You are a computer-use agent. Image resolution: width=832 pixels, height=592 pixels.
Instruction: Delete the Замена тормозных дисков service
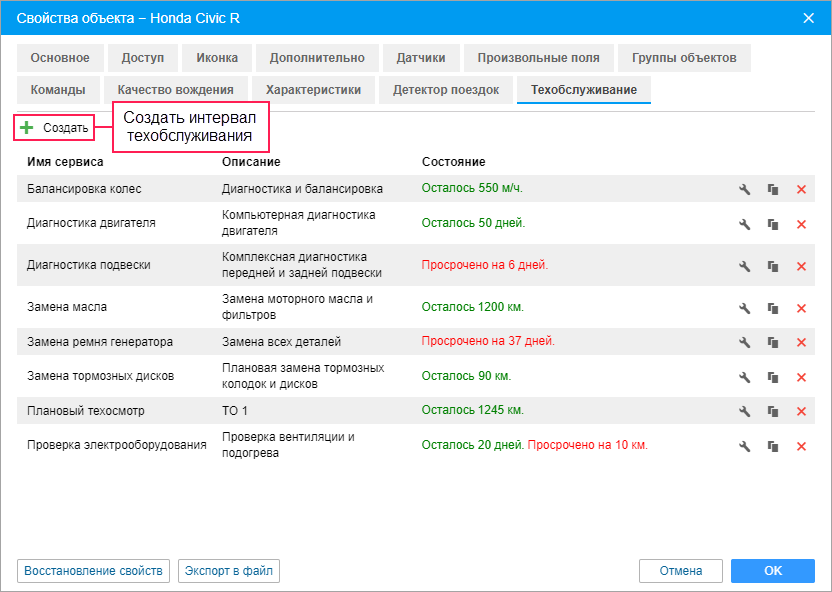(x=801, y=377)
